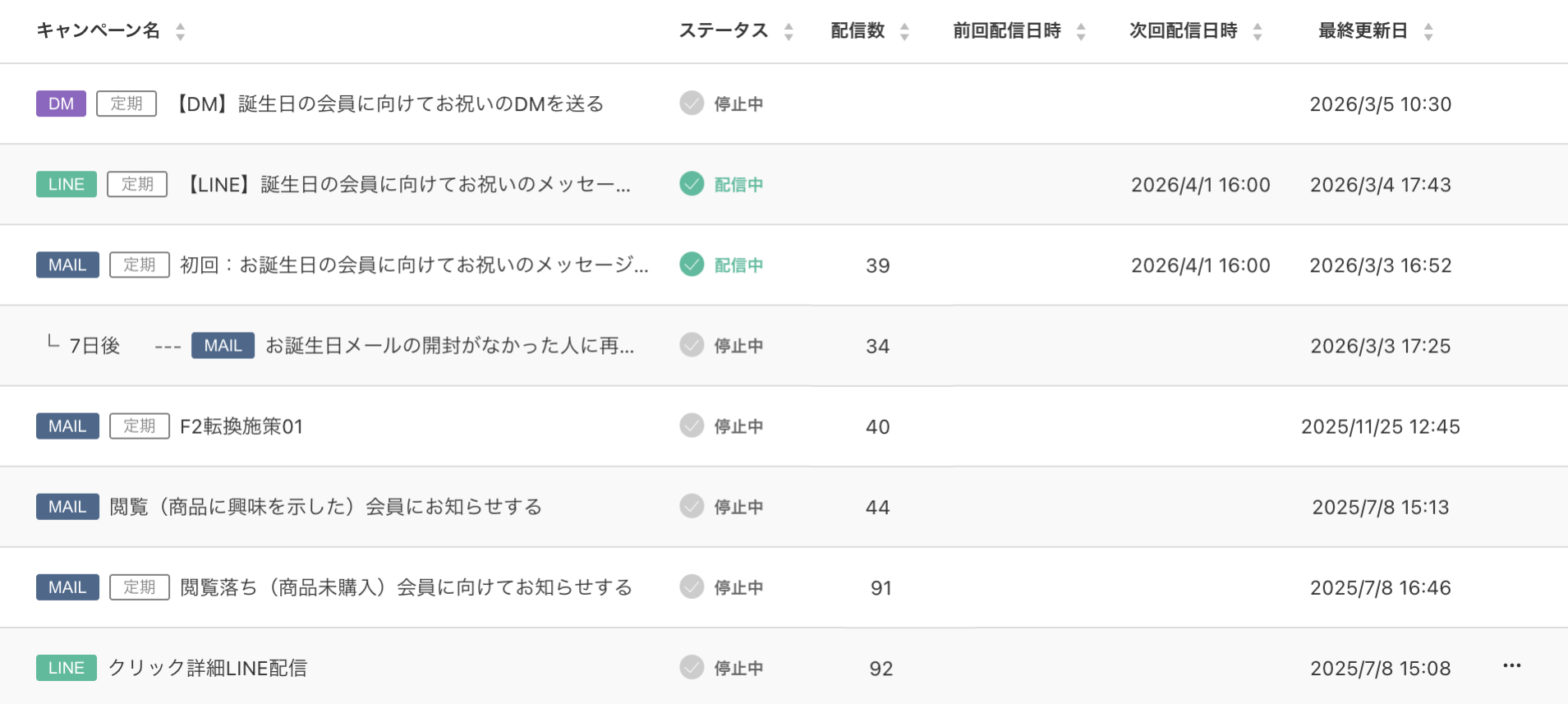The image size is (1568, 704).
Task: Sort the table by キャンペーン名
Action: (99, 30)
